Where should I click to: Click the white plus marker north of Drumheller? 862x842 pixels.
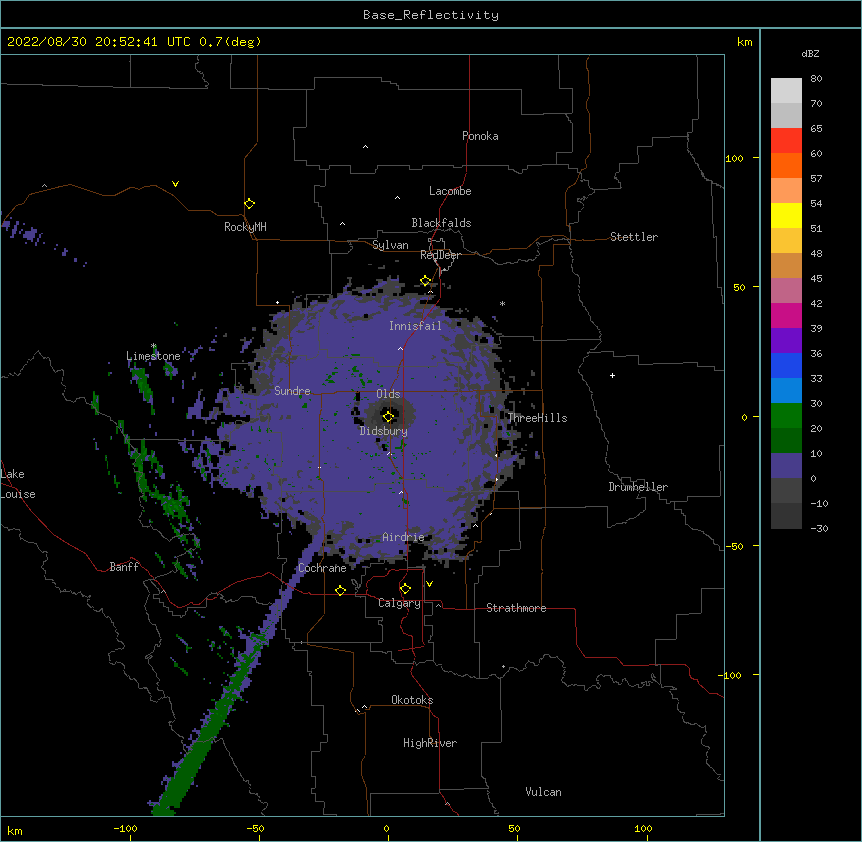(612, 375)
